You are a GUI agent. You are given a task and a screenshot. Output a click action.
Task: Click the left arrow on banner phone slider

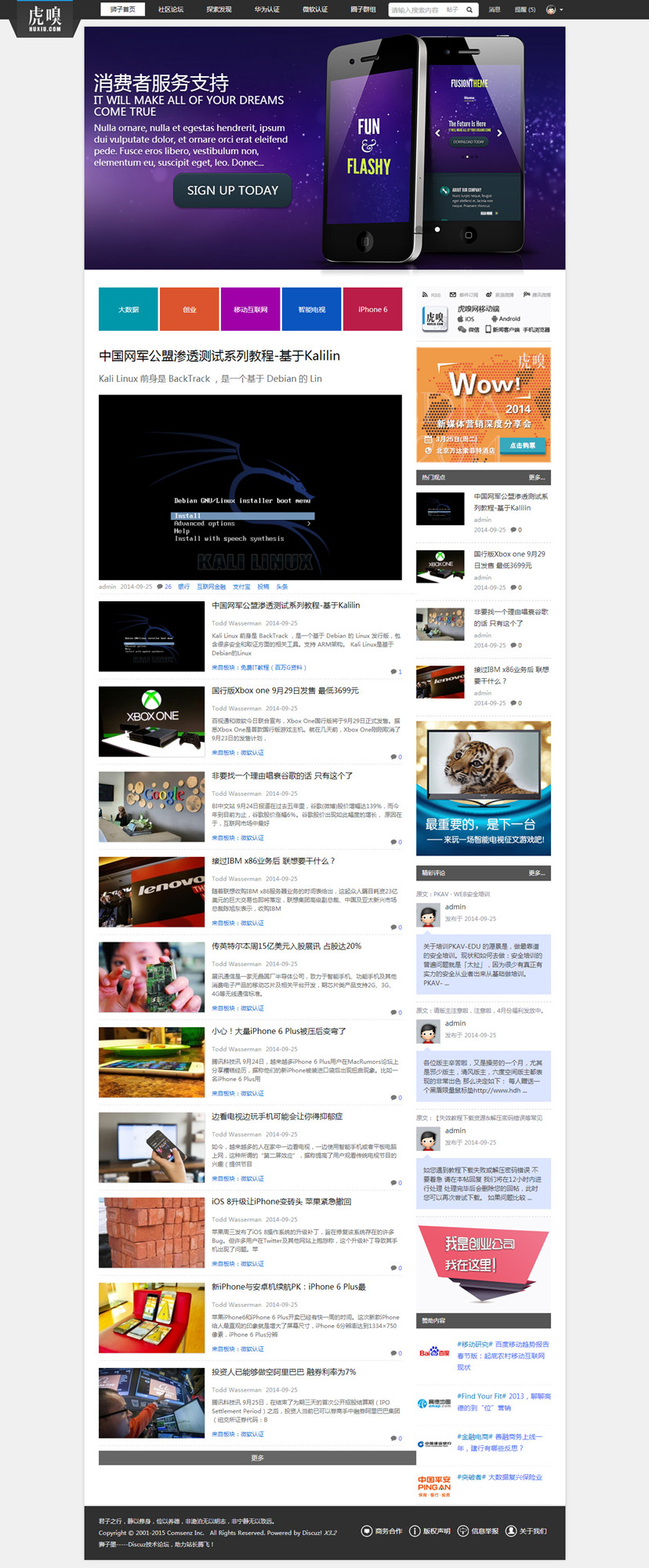(x=437, y=133)
